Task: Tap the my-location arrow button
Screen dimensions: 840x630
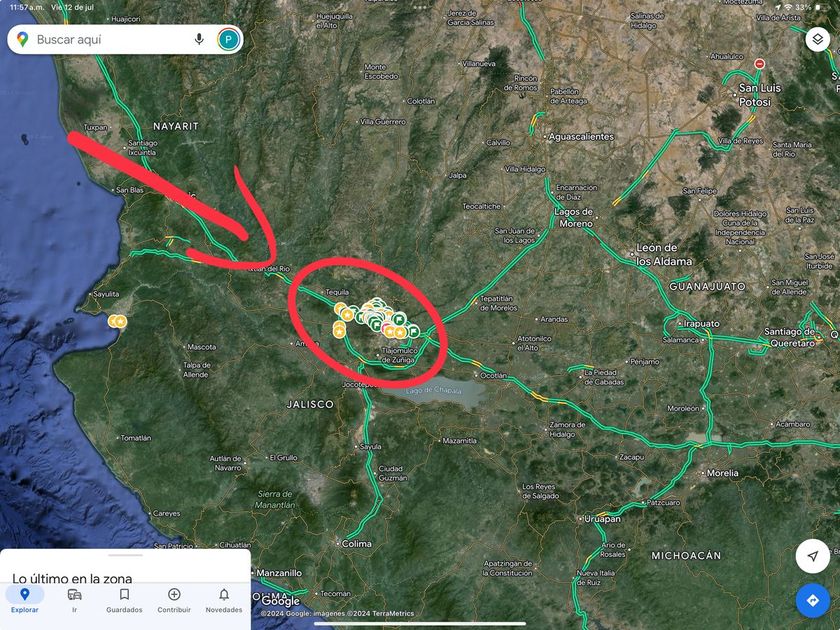Action: point(812,556)
